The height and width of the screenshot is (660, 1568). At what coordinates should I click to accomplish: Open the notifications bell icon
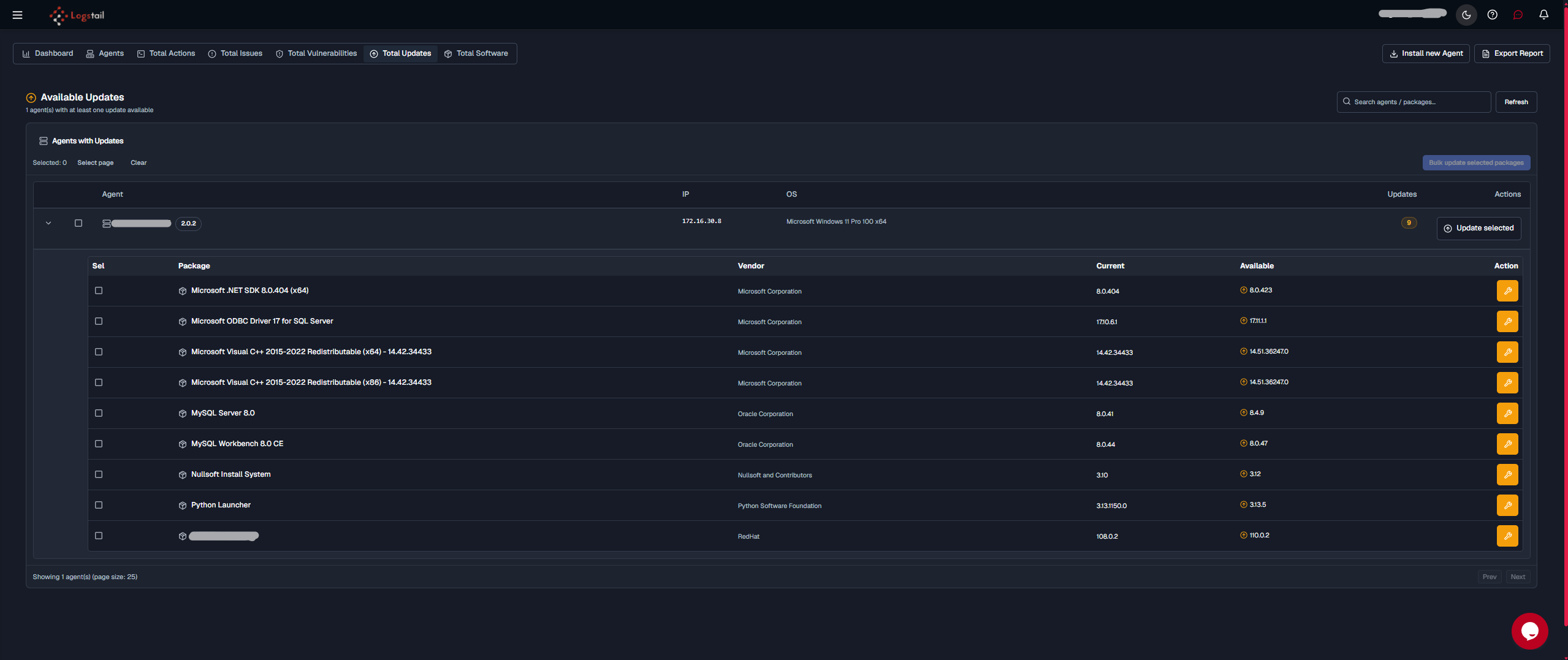pos(1543,15)
